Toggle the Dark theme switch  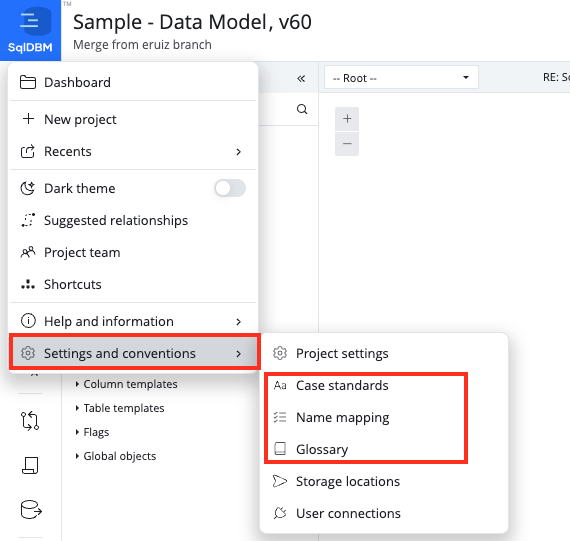(x=230, y=188)
